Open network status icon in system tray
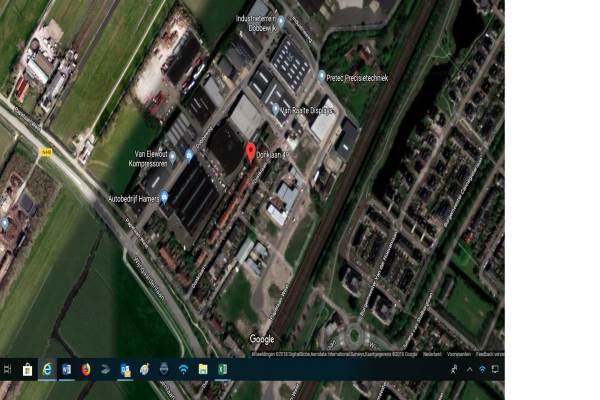 482,369
